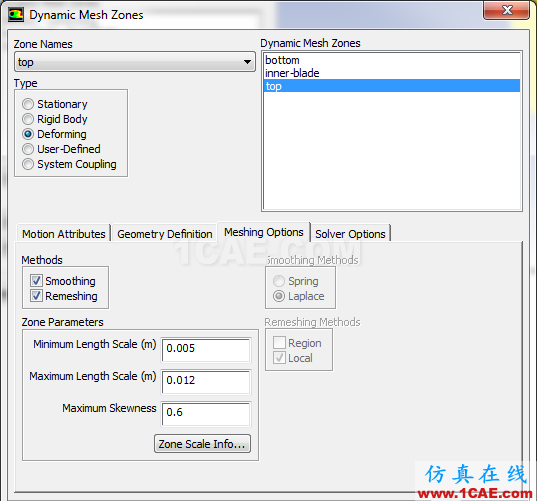Click the Maximum Skewness input field
The height and width of the screenshot is (501, 537).
click(x=206, y=414)
